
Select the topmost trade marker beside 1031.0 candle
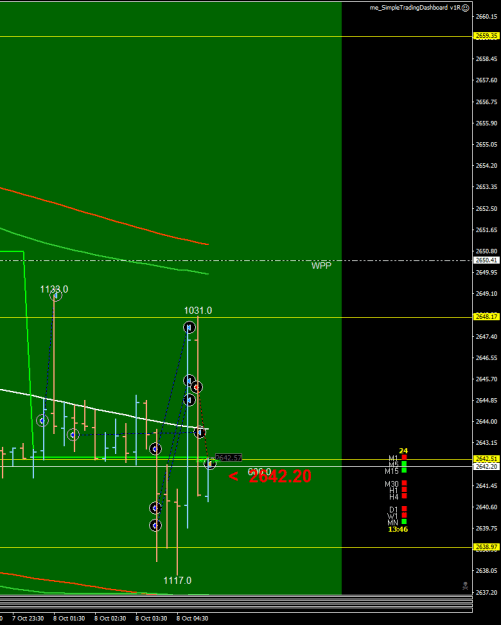coord(189,328)
